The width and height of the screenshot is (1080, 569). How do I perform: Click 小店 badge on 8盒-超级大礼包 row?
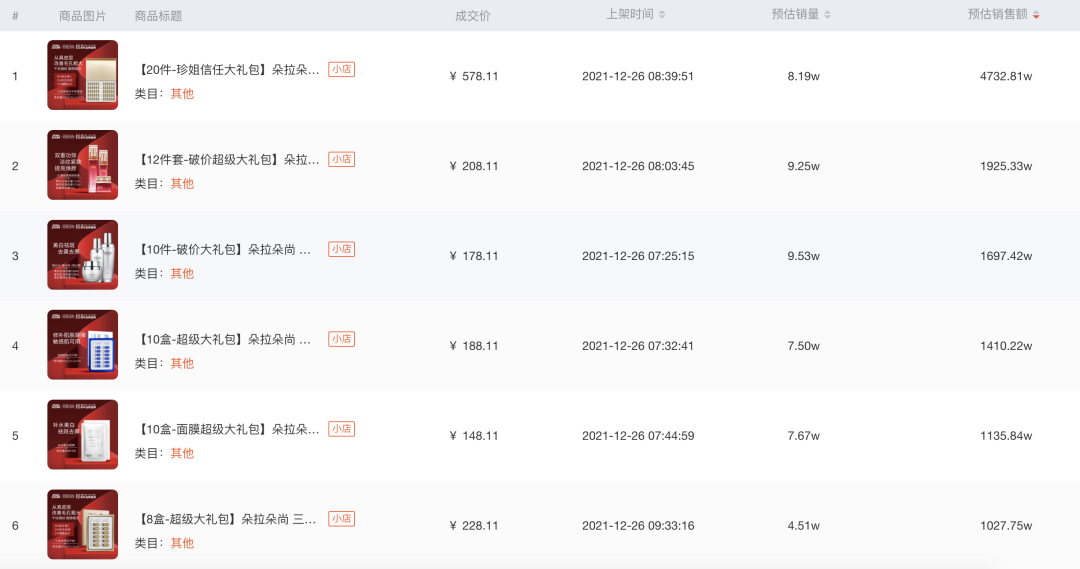(x=342, y=519)
